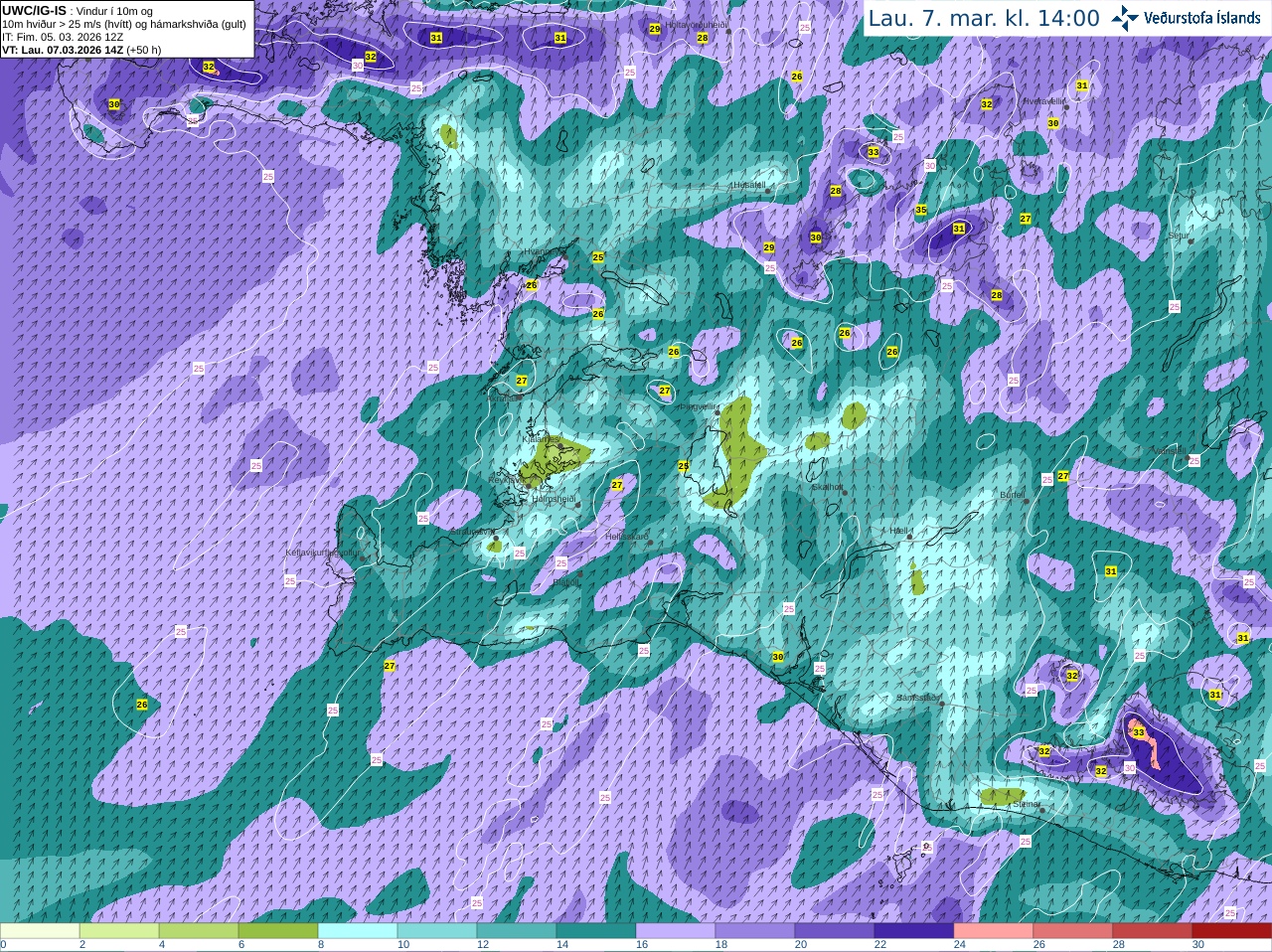Viewport: 1272px width, 952px height.
Task: Select the 14–16 m/s dark teal legend swatch
Action: click(596, 931)
